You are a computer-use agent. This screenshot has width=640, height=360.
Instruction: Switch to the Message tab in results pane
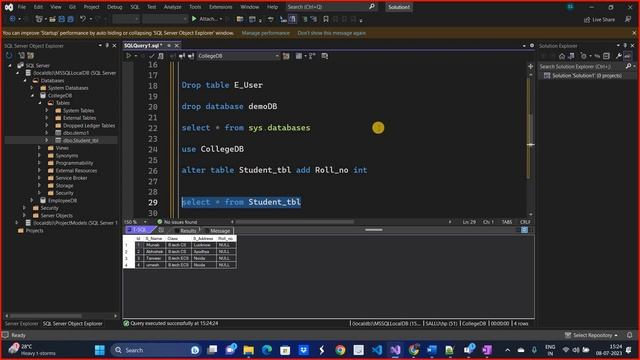click(x=220, y=231)
